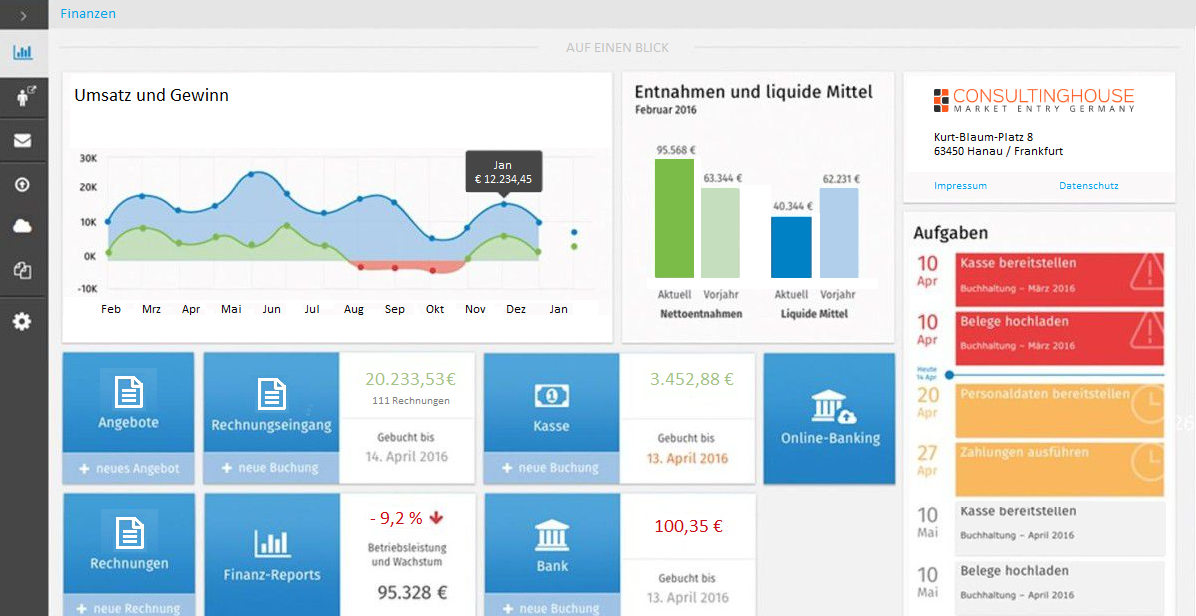
Task: Click clock icon on Zahlungen ausführen
Action: point(1148,464)
